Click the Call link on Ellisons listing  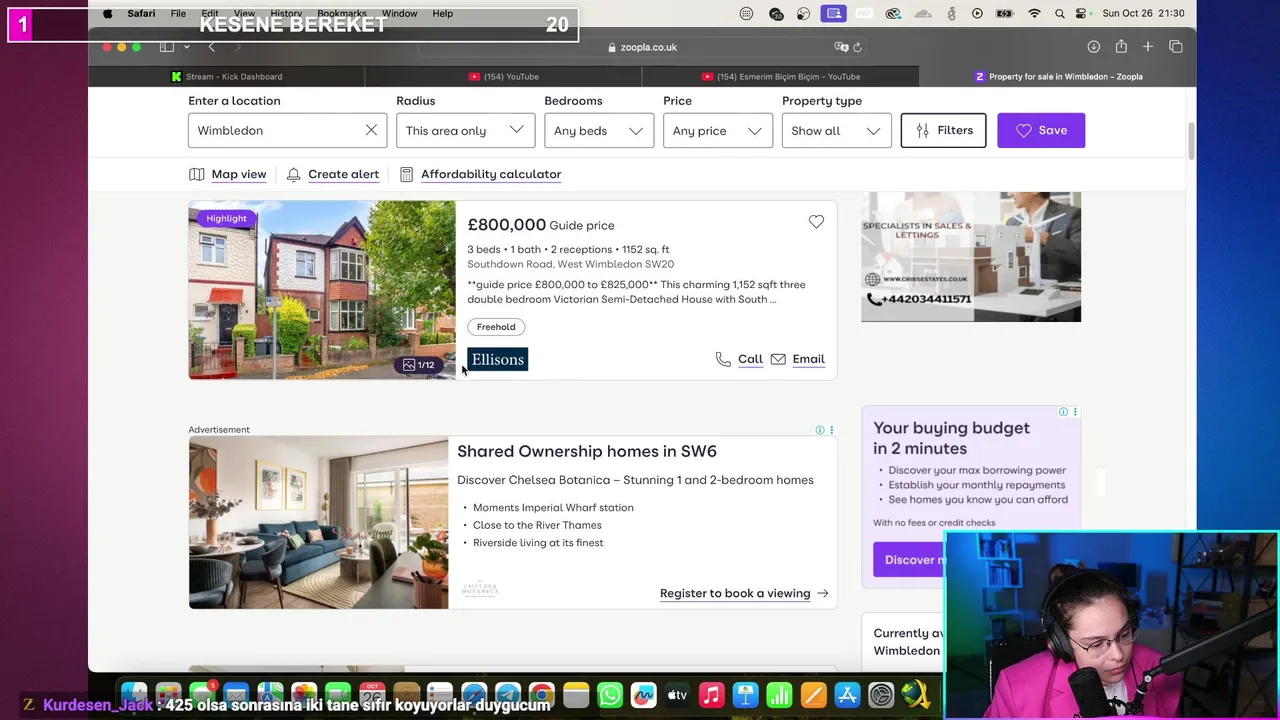click(x=750, y=359)
